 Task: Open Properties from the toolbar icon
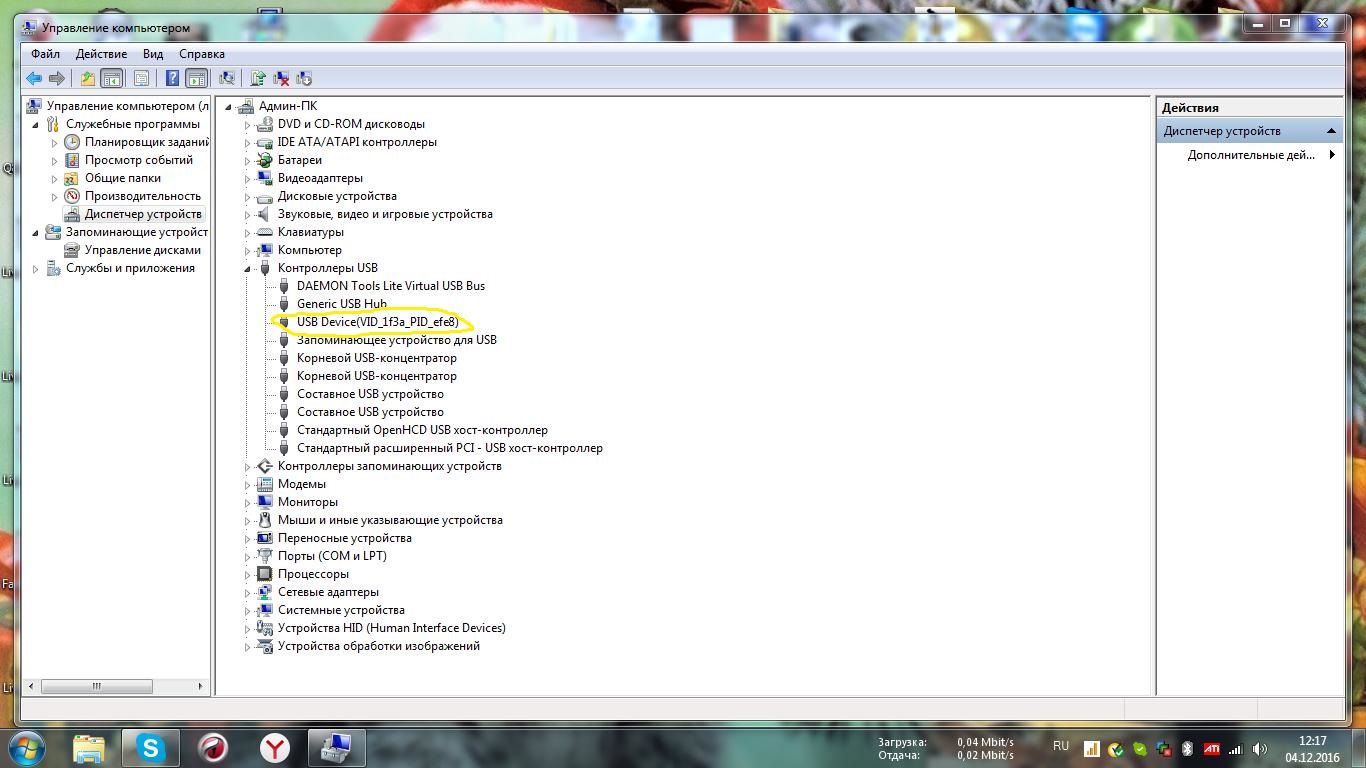pyautogui.click(x=141, y=78)
